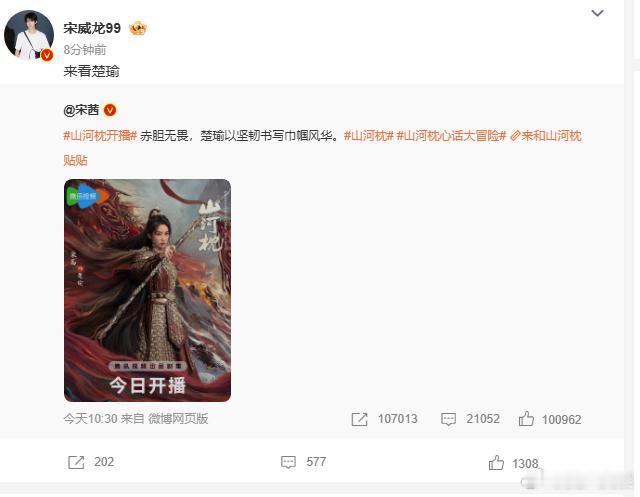Open the #山河枕# hashtag
Image resolution: width=640 pixels, height=497 pixels.
369,135
